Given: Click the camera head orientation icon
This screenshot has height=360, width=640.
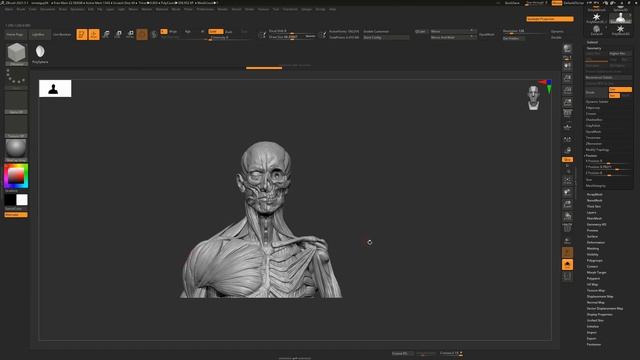Looking at the screenshot, I should point(533,98).
